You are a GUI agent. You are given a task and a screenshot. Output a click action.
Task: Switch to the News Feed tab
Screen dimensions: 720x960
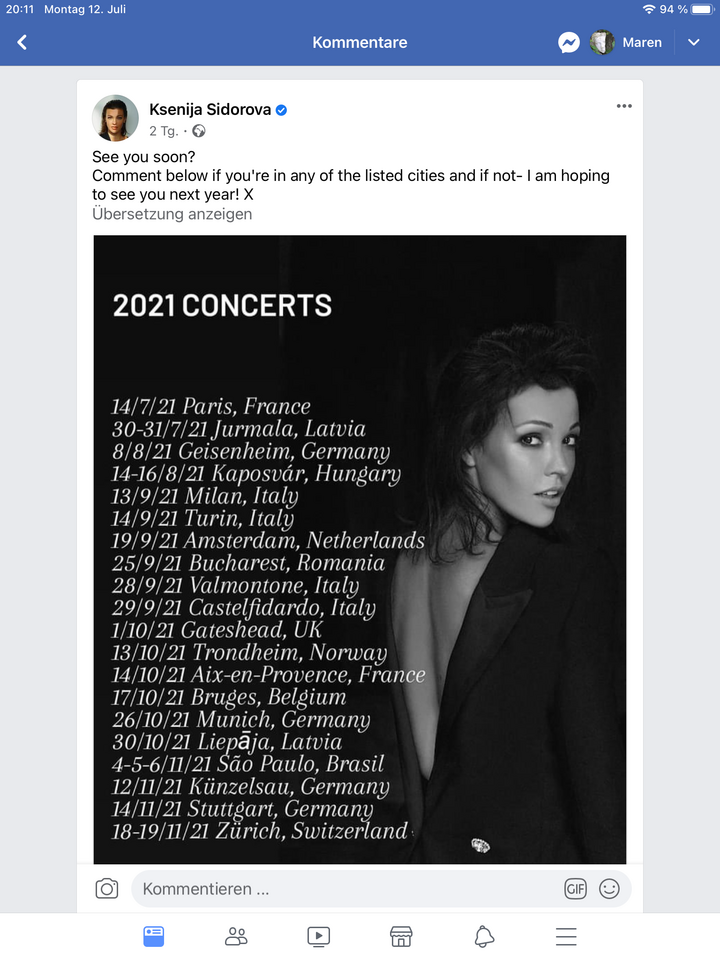pos(154,937)
